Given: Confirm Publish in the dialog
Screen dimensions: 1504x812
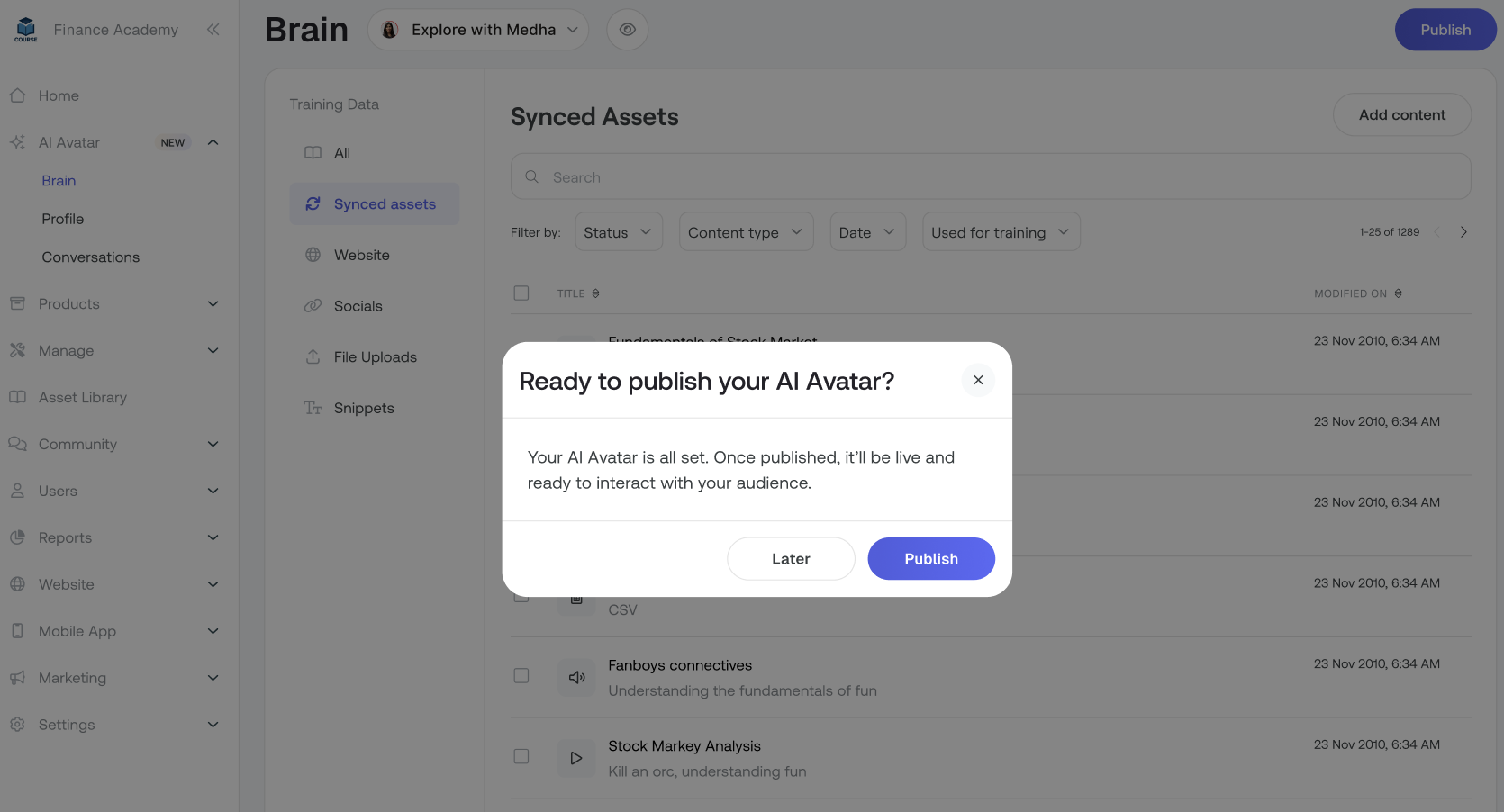Looking at the screenshot, I should coord(931,559).
